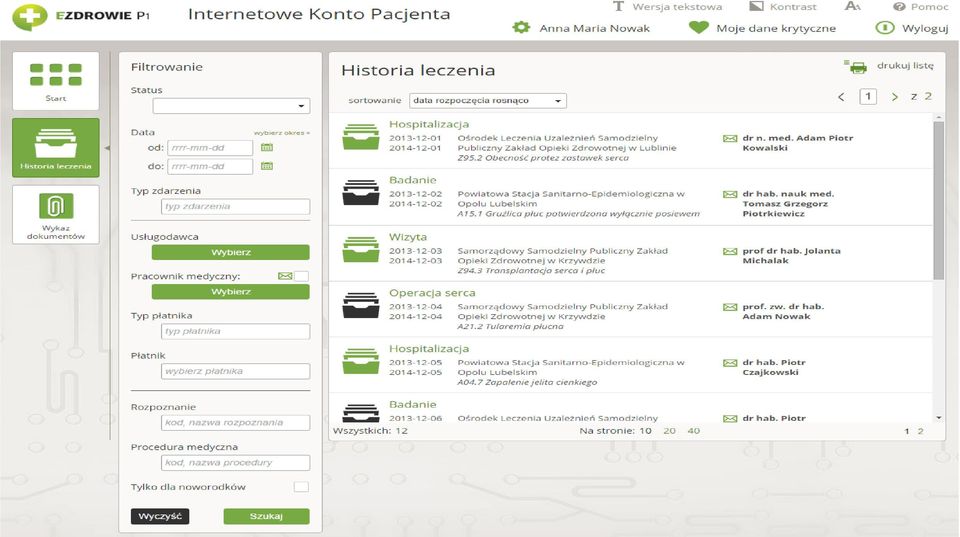Click the list scrollbar down arrow
Screen dimensions: 960x537
(939, 418)
